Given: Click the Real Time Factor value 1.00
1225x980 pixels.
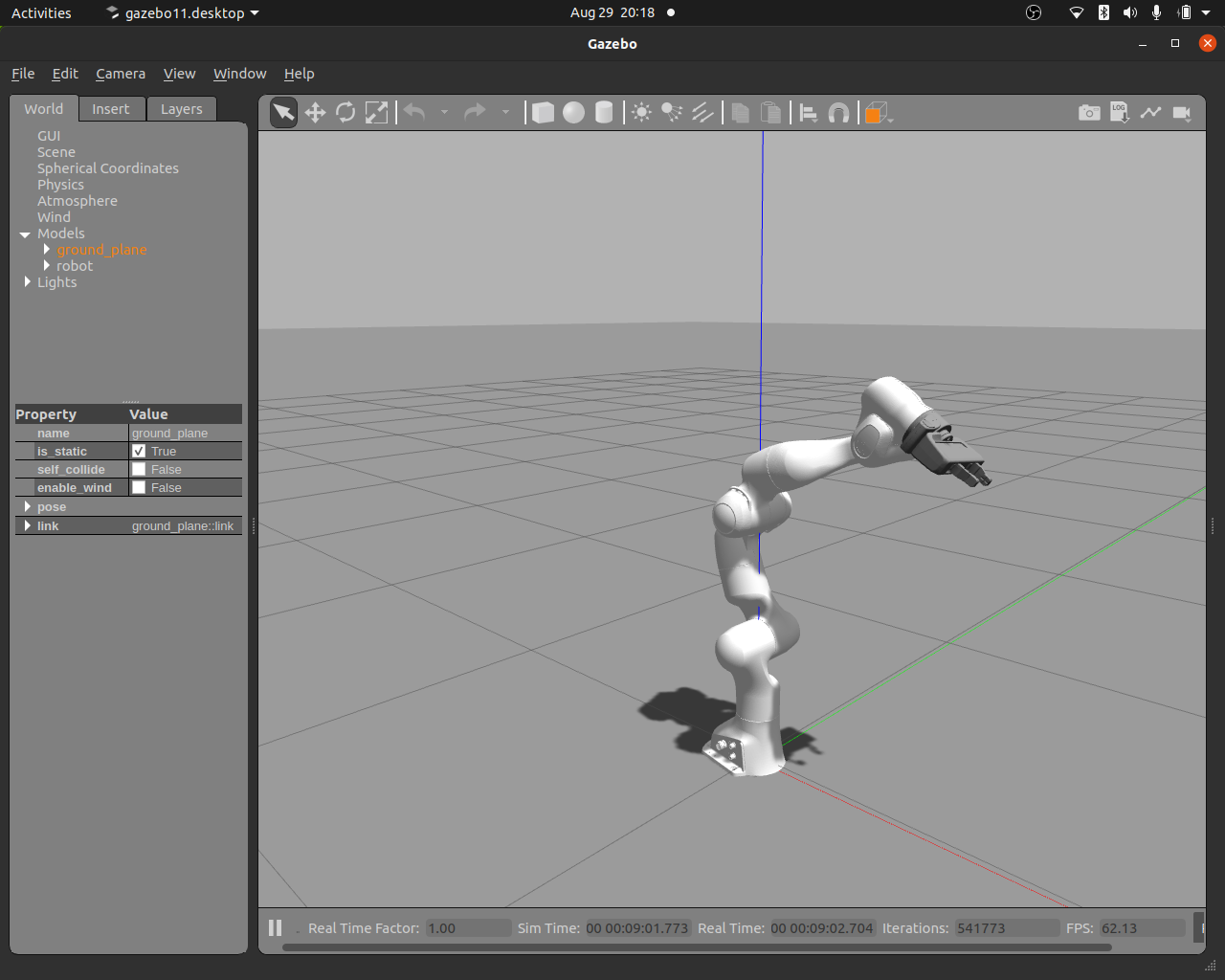Looking at the screenshot, I should click(468, 928).
